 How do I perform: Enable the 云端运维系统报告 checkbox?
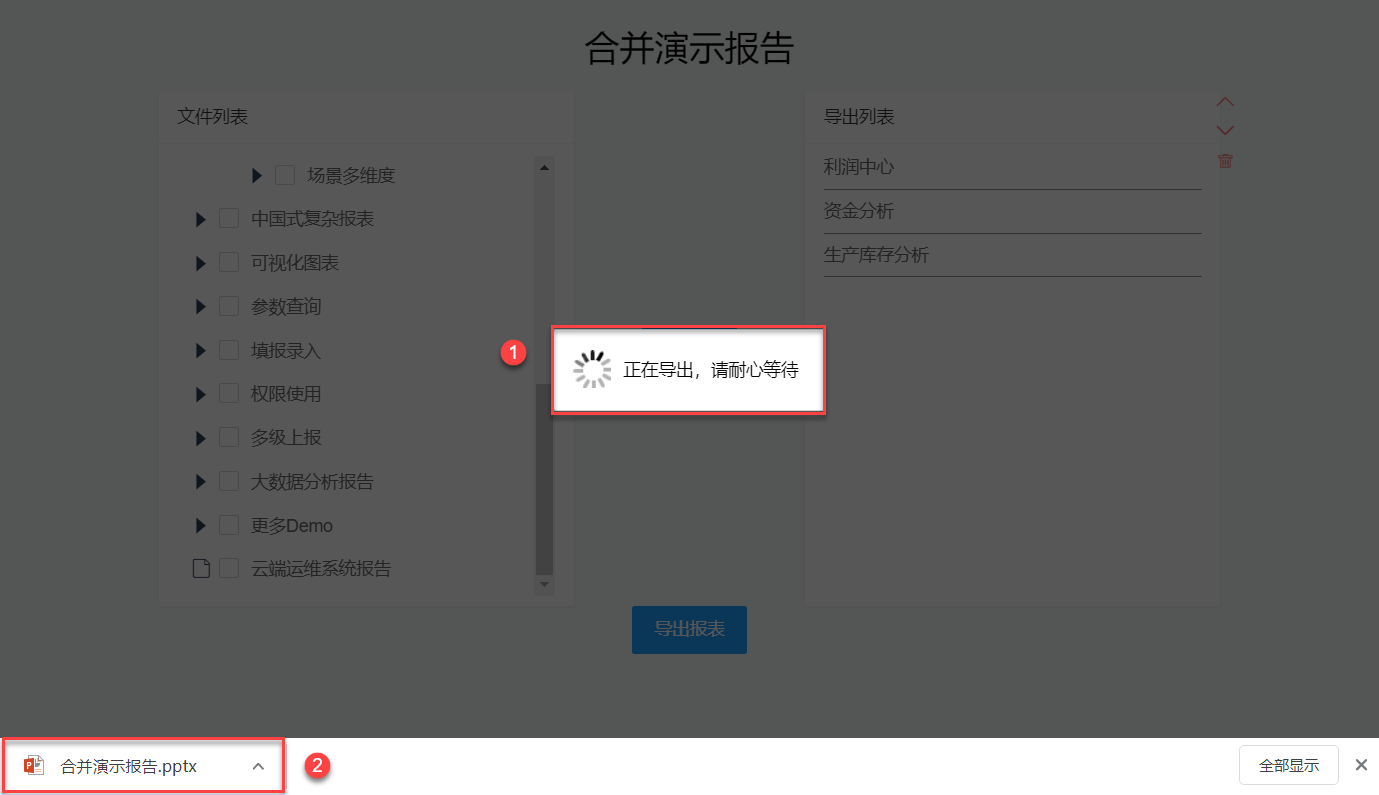(x=229, y=569)
